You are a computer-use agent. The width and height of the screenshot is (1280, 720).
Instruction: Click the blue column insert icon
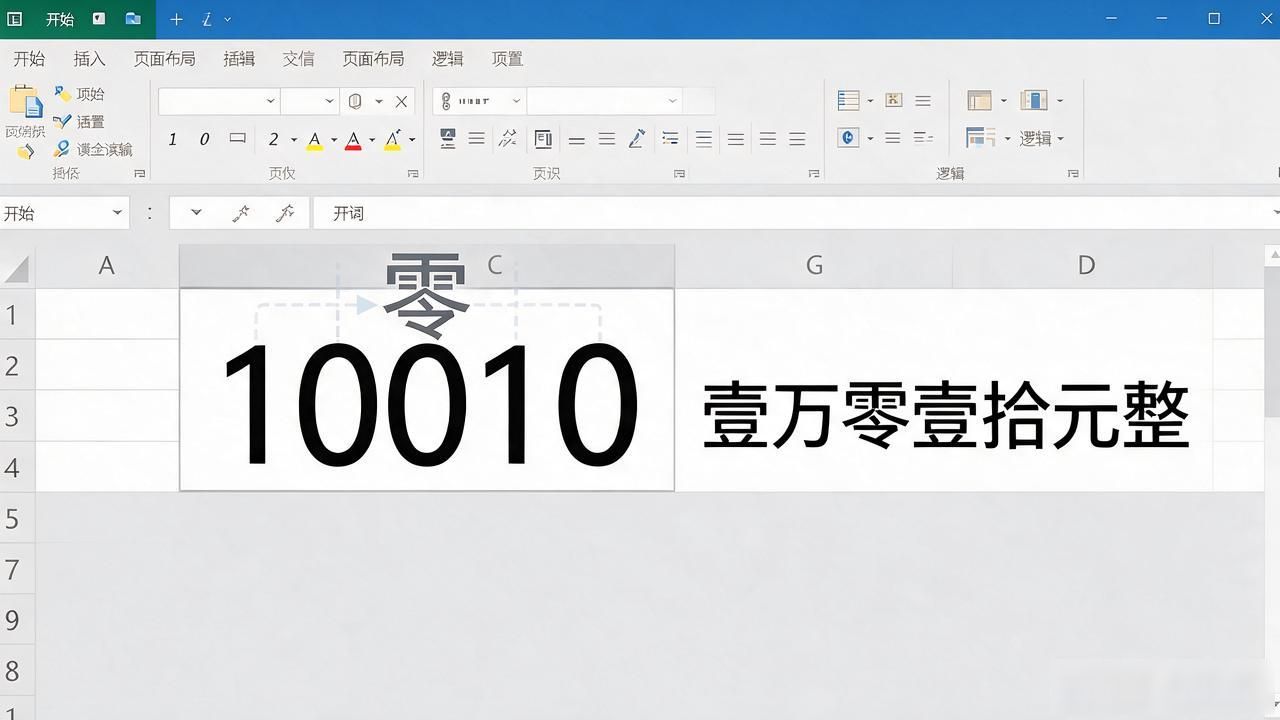coord(1033,100)
